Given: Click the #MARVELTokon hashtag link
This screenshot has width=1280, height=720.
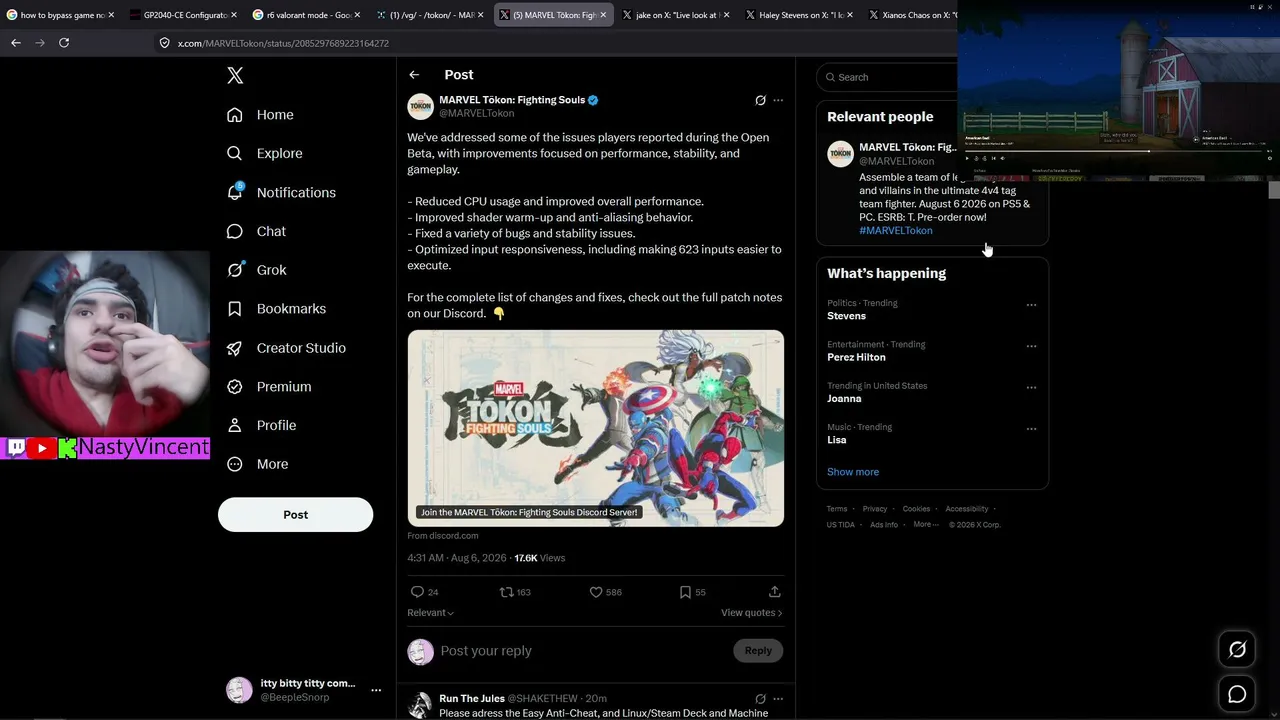Looking at the screenshot, I should click(896, 231).
